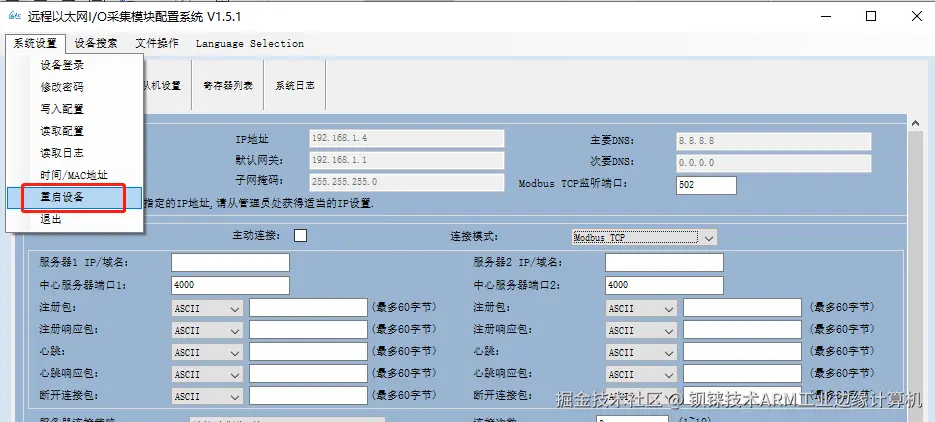Click server 2 注册包 text field
This screenshot has width=935, height=422.
(742, 308)
